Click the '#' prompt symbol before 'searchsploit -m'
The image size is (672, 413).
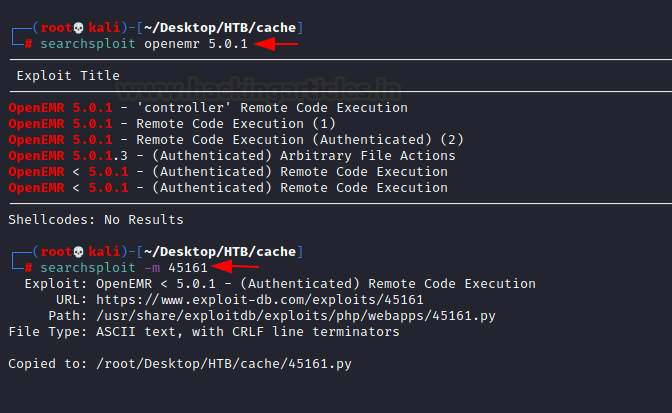[x=29, y=268]
